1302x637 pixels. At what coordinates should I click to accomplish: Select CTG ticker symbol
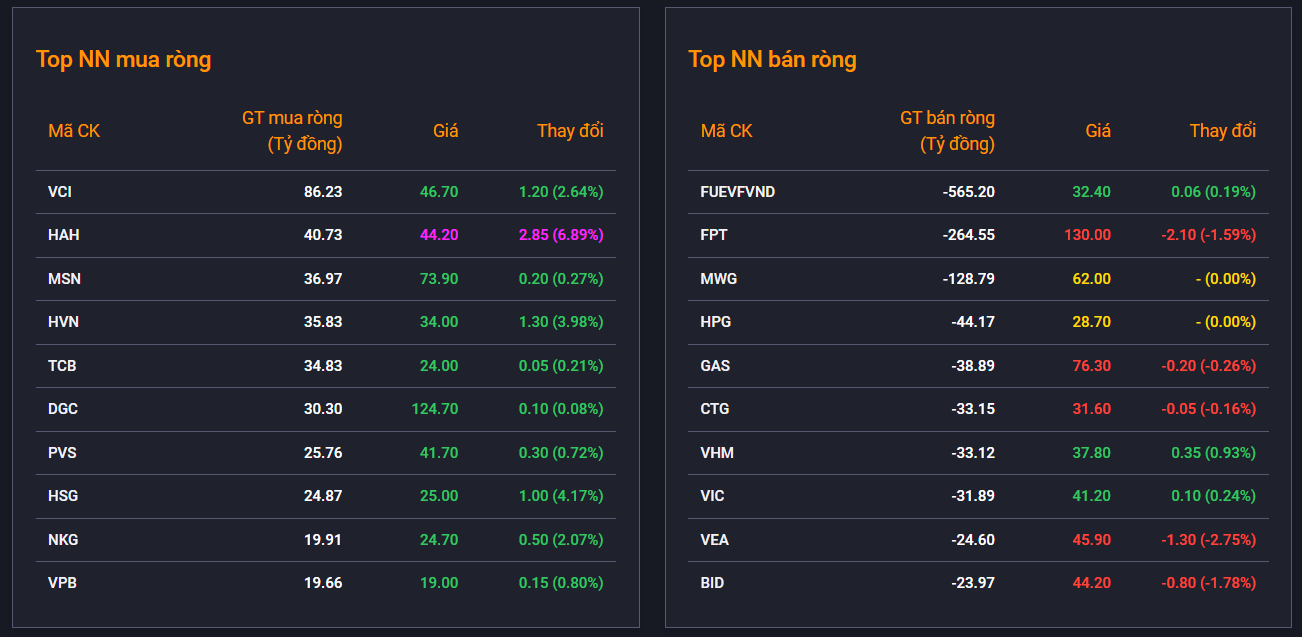click(x=715, y=409)
